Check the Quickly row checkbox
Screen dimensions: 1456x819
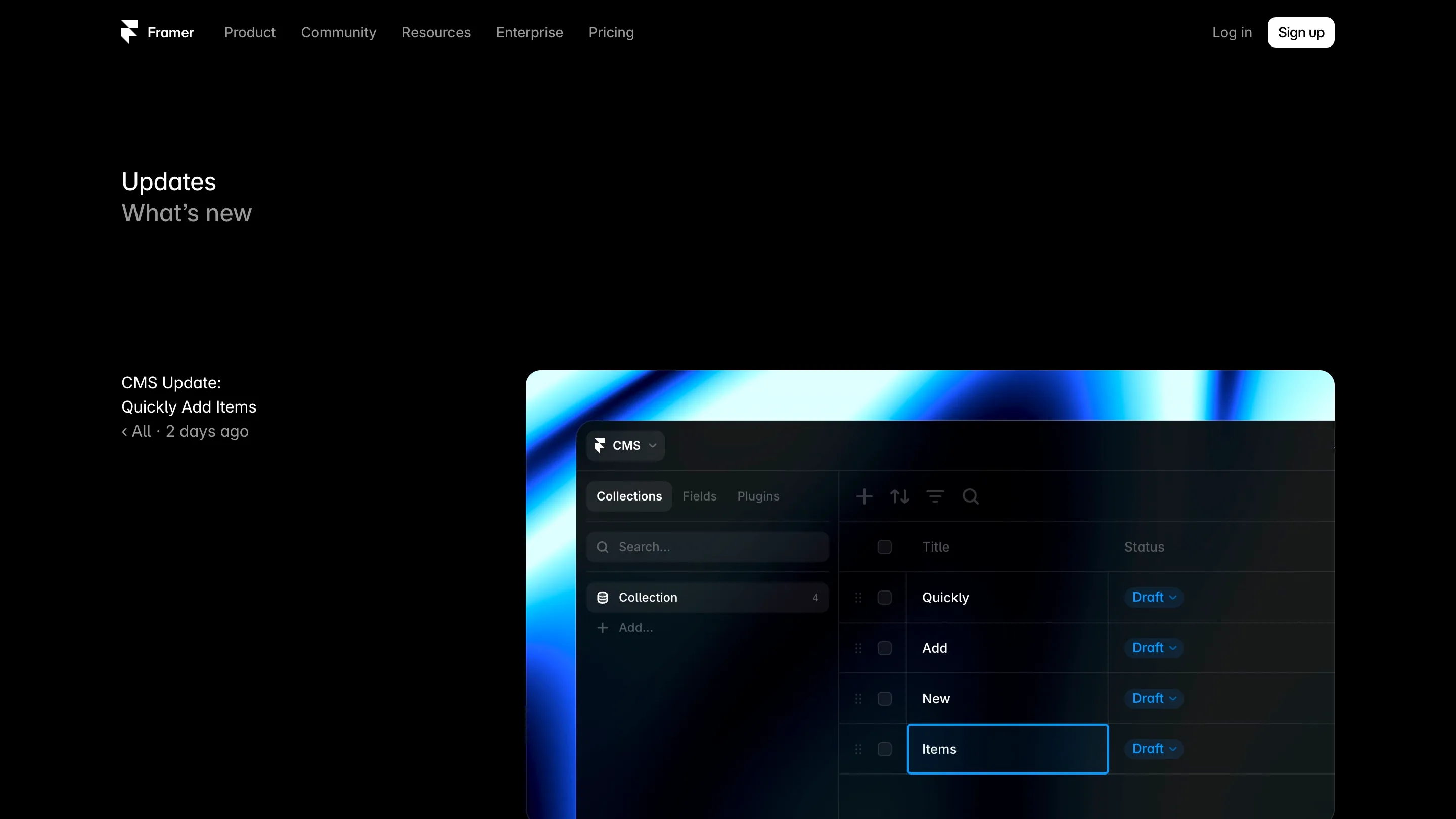(x=885, y=598)
